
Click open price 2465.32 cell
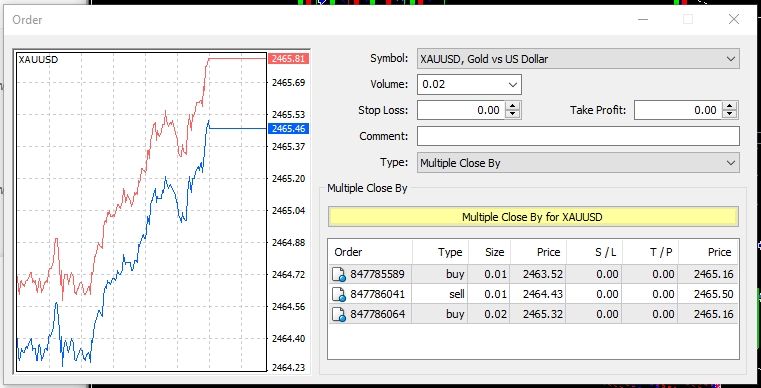(x=538, y=314)
